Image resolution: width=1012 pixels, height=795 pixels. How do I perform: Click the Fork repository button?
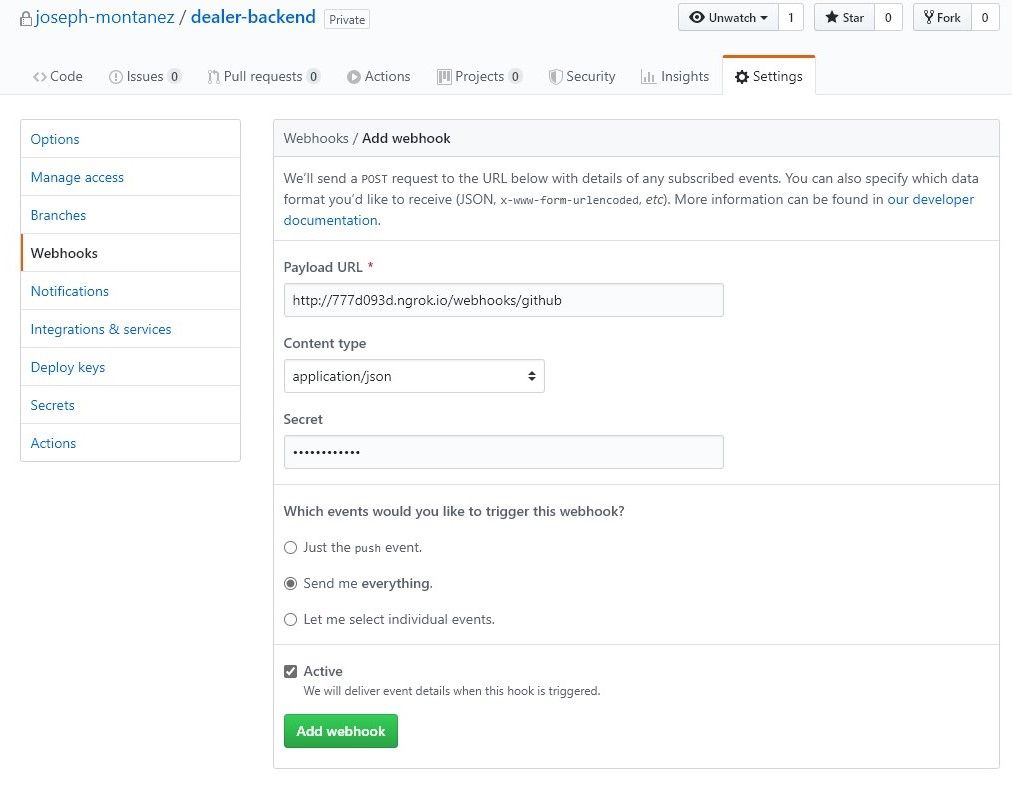[942, 17]
